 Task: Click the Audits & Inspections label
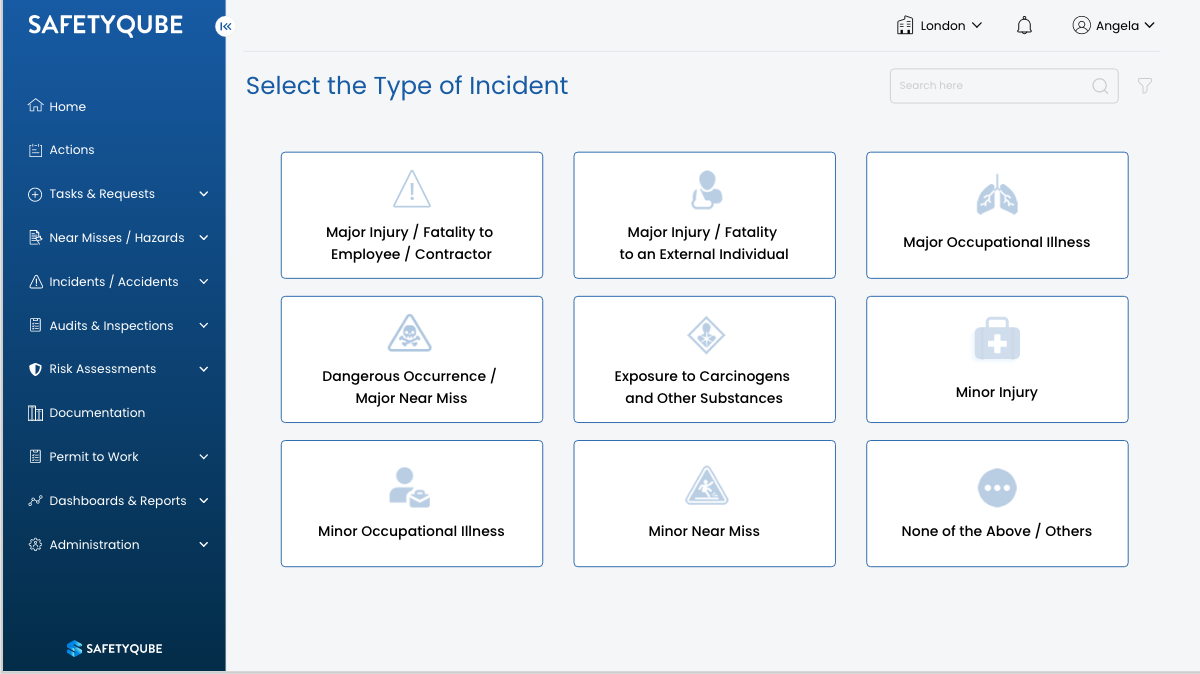click(111, 326)
